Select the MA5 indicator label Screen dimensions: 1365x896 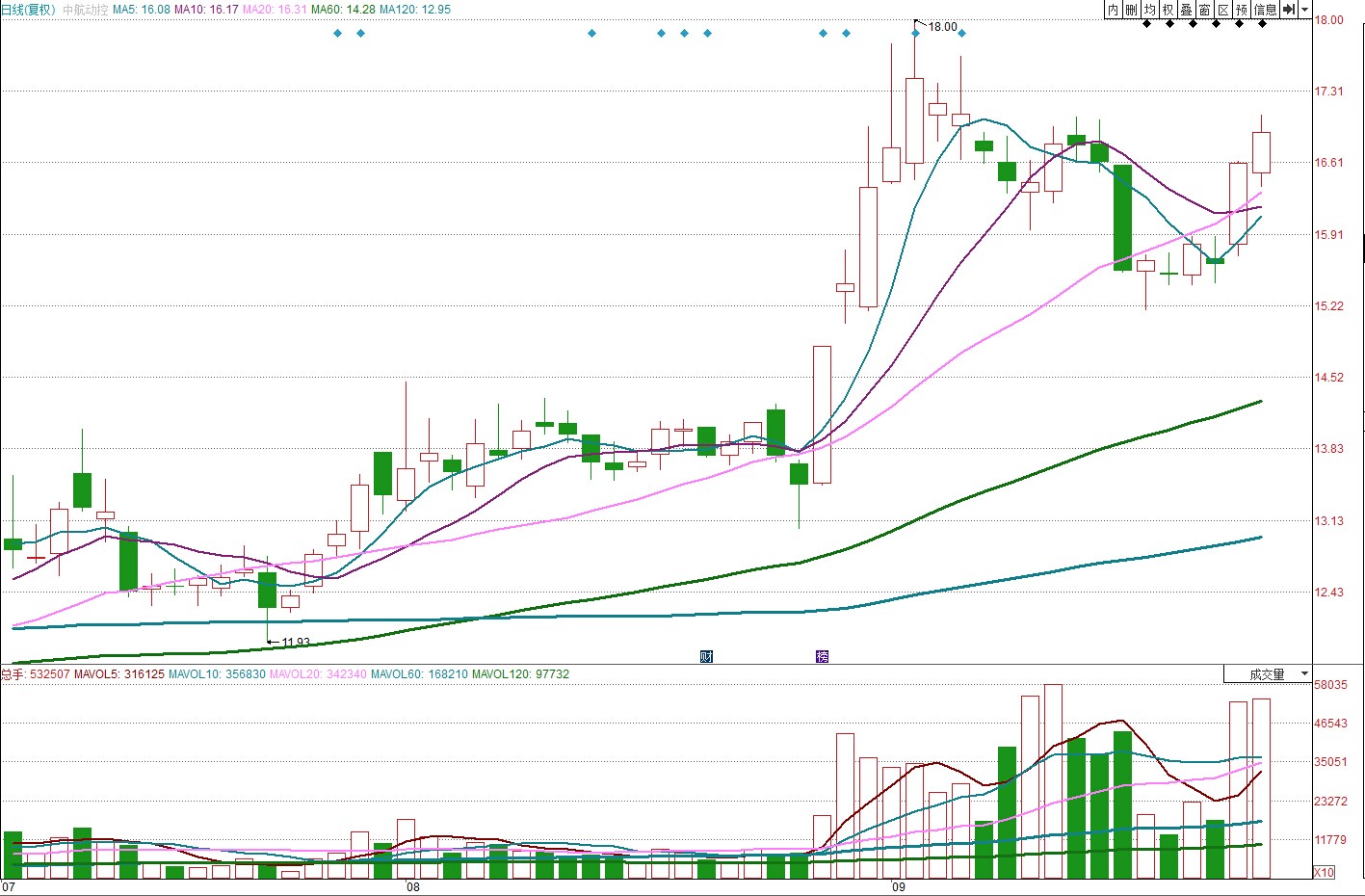pyautogui.click(x=142, y=10)
